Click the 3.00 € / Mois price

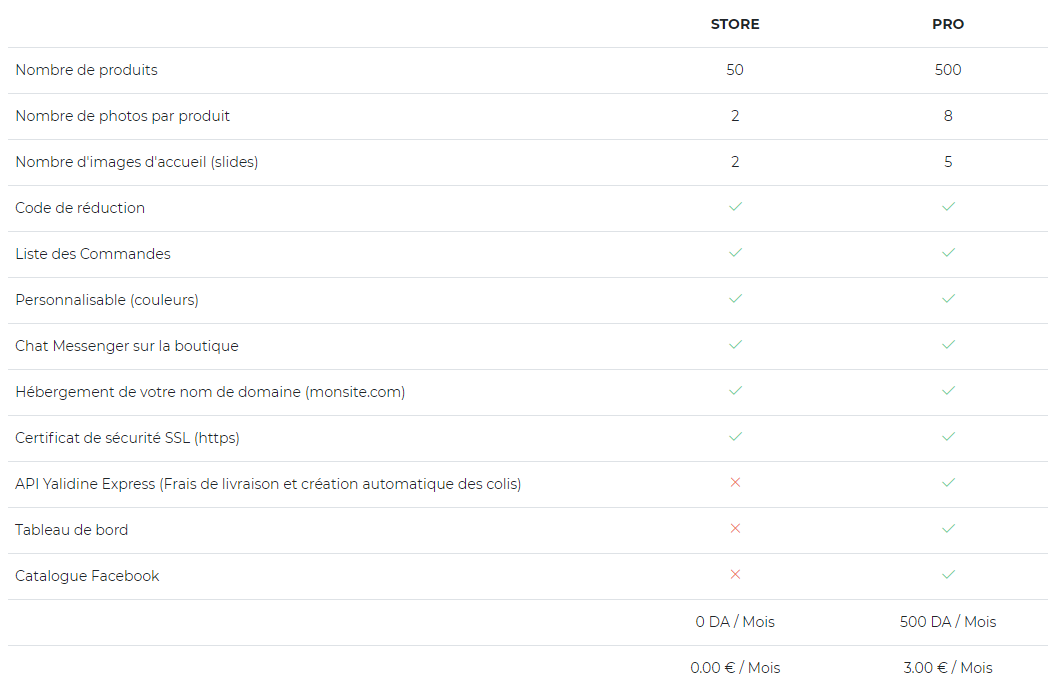click(x=948, y=668)
